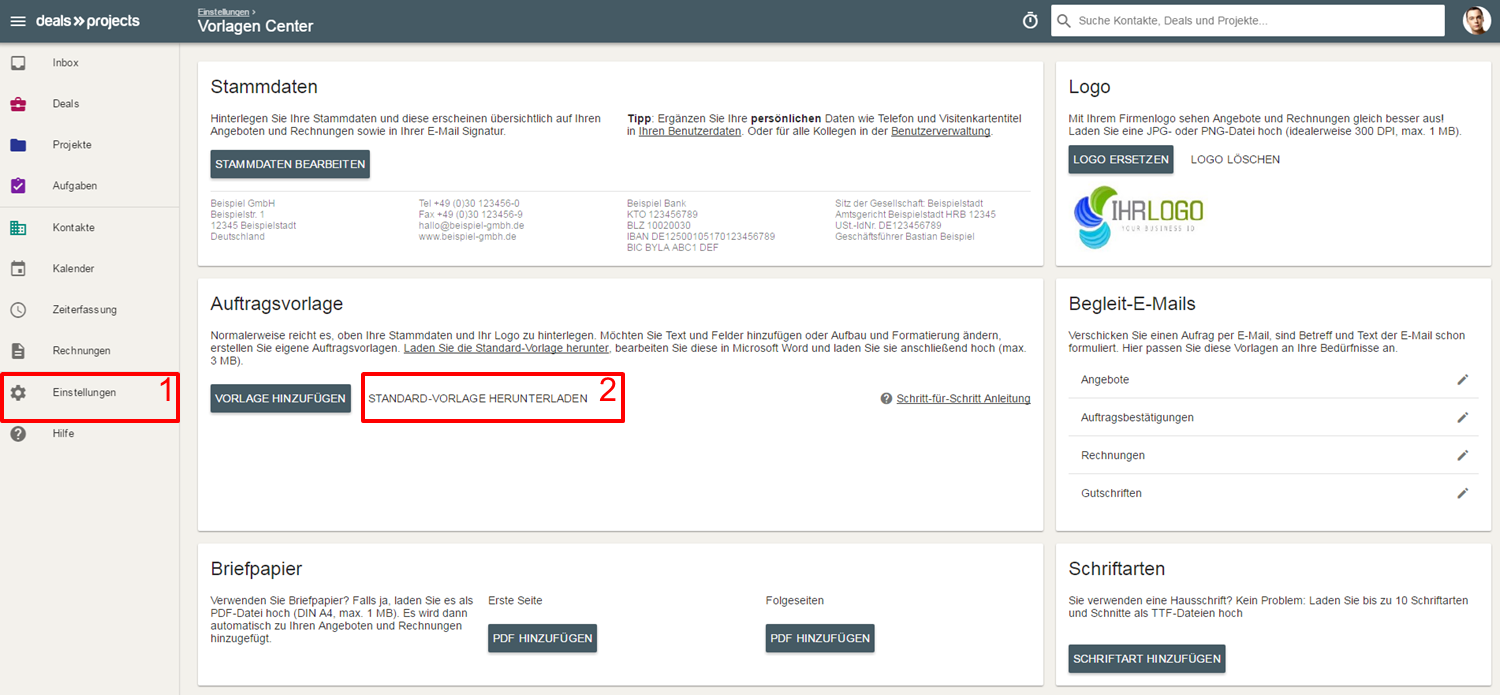Open the Schritt-für-Schritt Anleitung link

coord(963,399)
